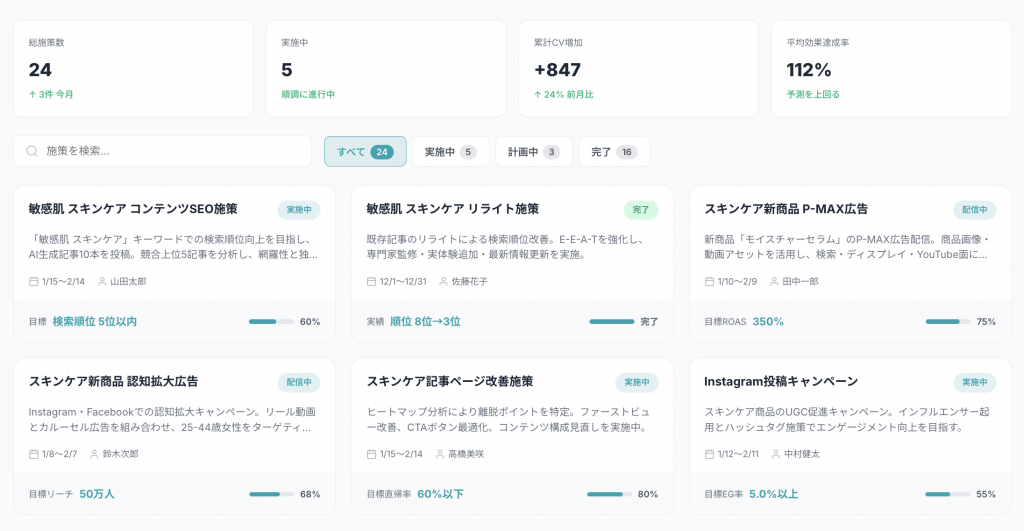Filter by the 完了 tab
Image resolution: width=1024 pixels, height=531 pixels.
(613, 152)
